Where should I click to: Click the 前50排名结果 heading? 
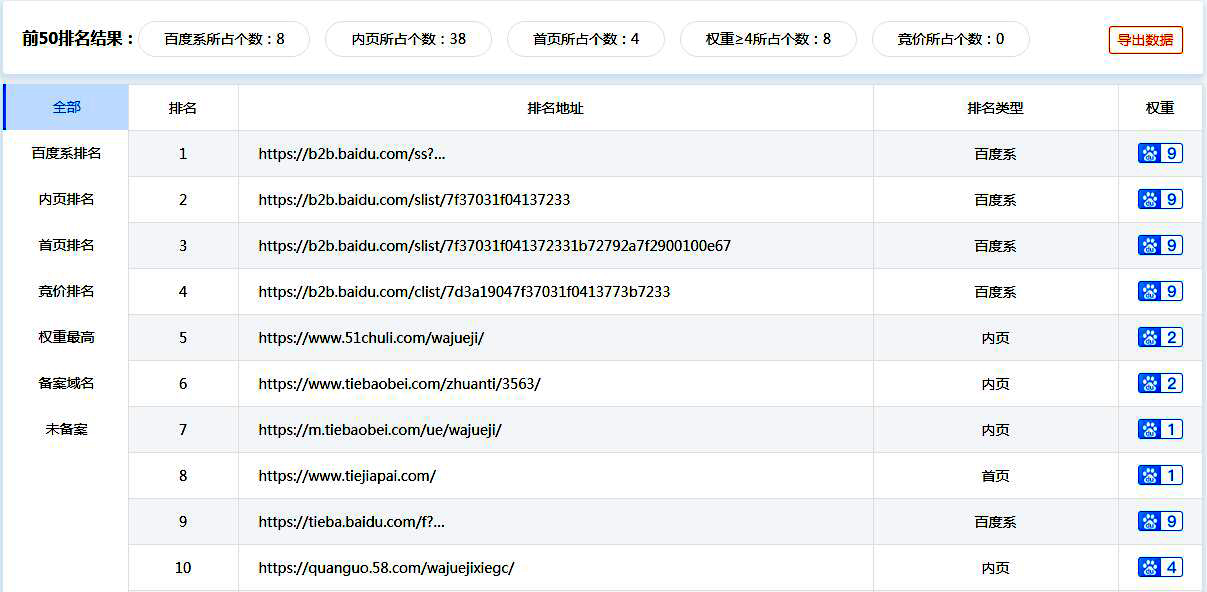pos(78,39)
